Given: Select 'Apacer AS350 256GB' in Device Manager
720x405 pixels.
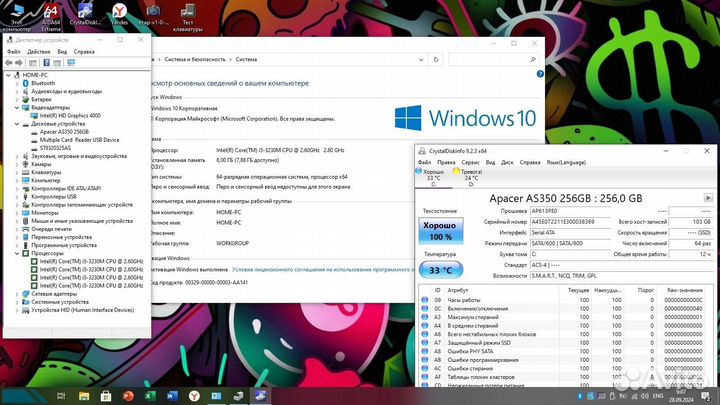Looking at the screenshot, I should pyautogui.click(x=64, y=132).
